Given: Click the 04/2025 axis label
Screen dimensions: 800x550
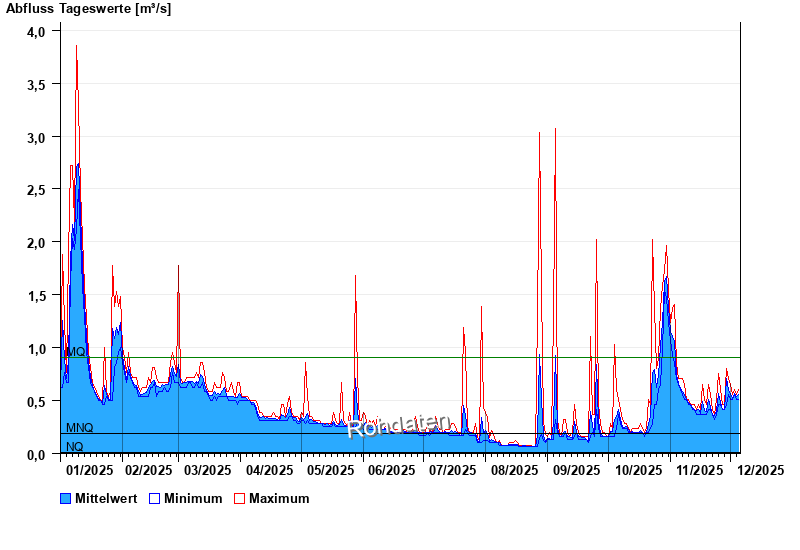Looking at the screenshot, I should coord(270,470).
